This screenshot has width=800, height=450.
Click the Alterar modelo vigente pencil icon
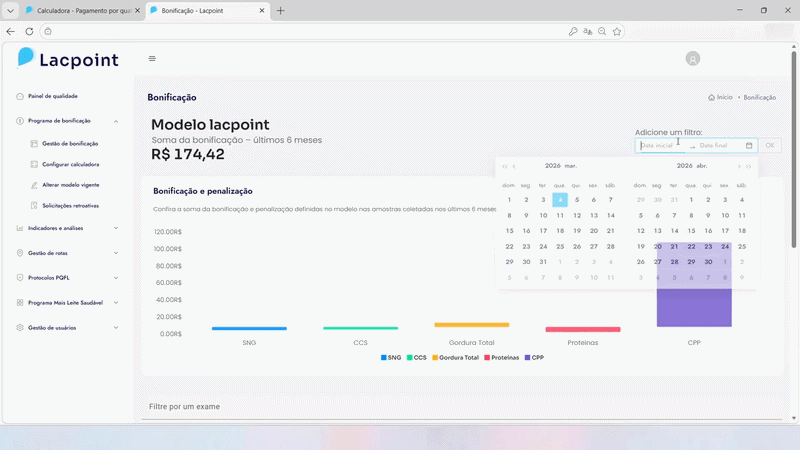[x=34, y=185]
